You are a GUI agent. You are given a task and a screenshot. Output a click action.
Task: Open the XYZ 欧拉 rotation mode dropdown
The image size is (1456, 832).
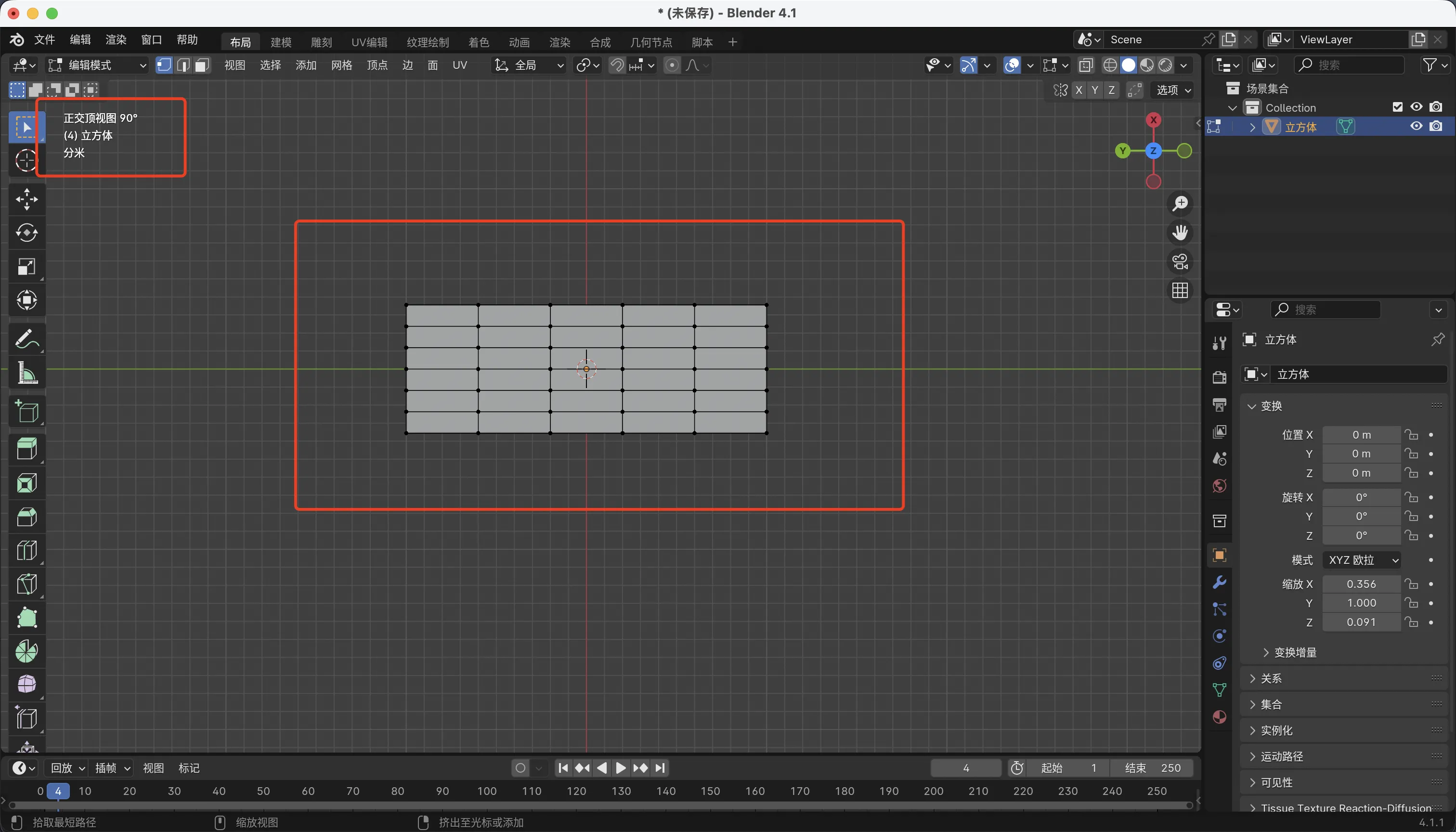1362,560
